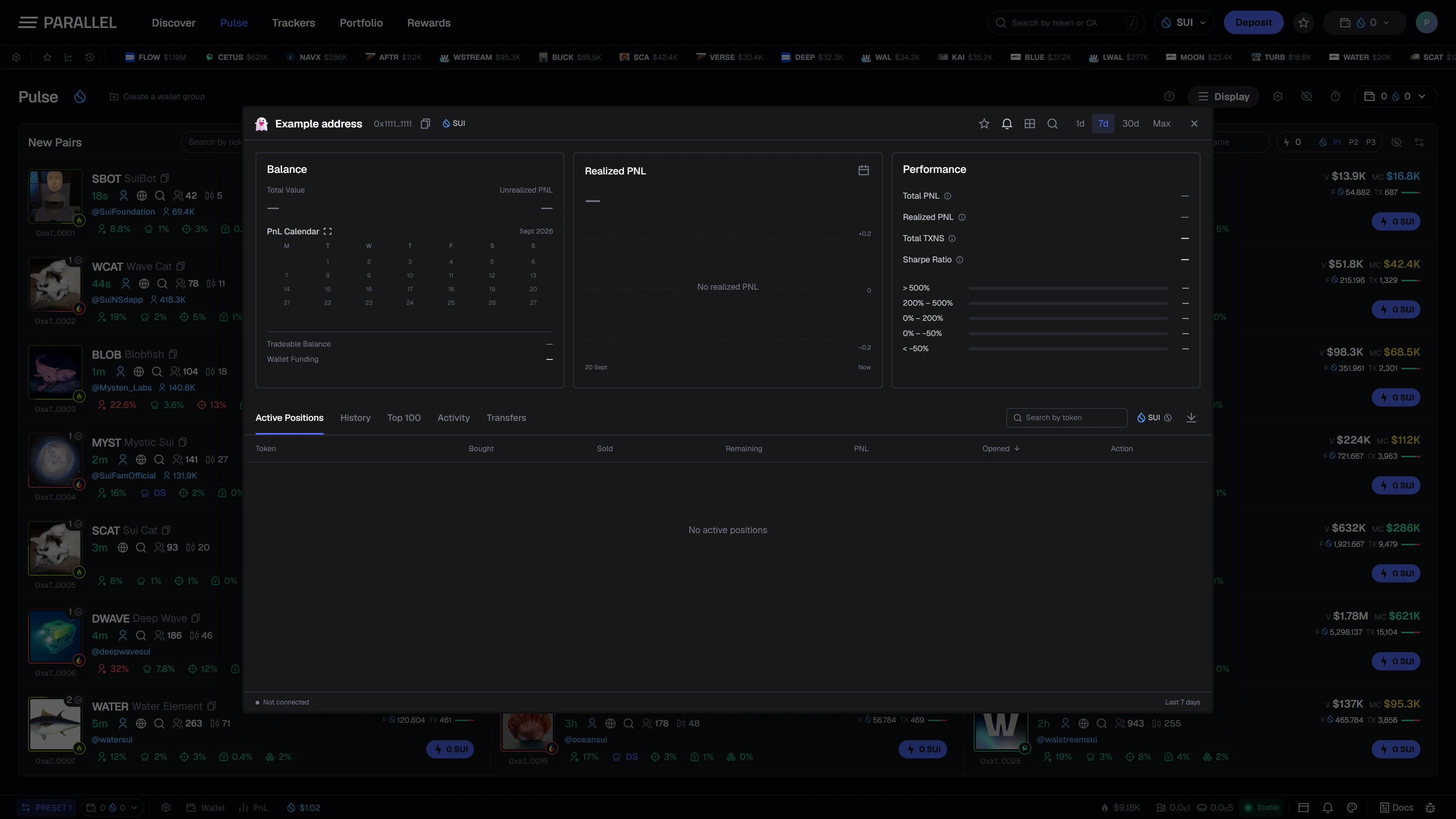This screenshot has height=819, width=1456.
Task: Focus the Search by token field
Action: coord(1067,418)
